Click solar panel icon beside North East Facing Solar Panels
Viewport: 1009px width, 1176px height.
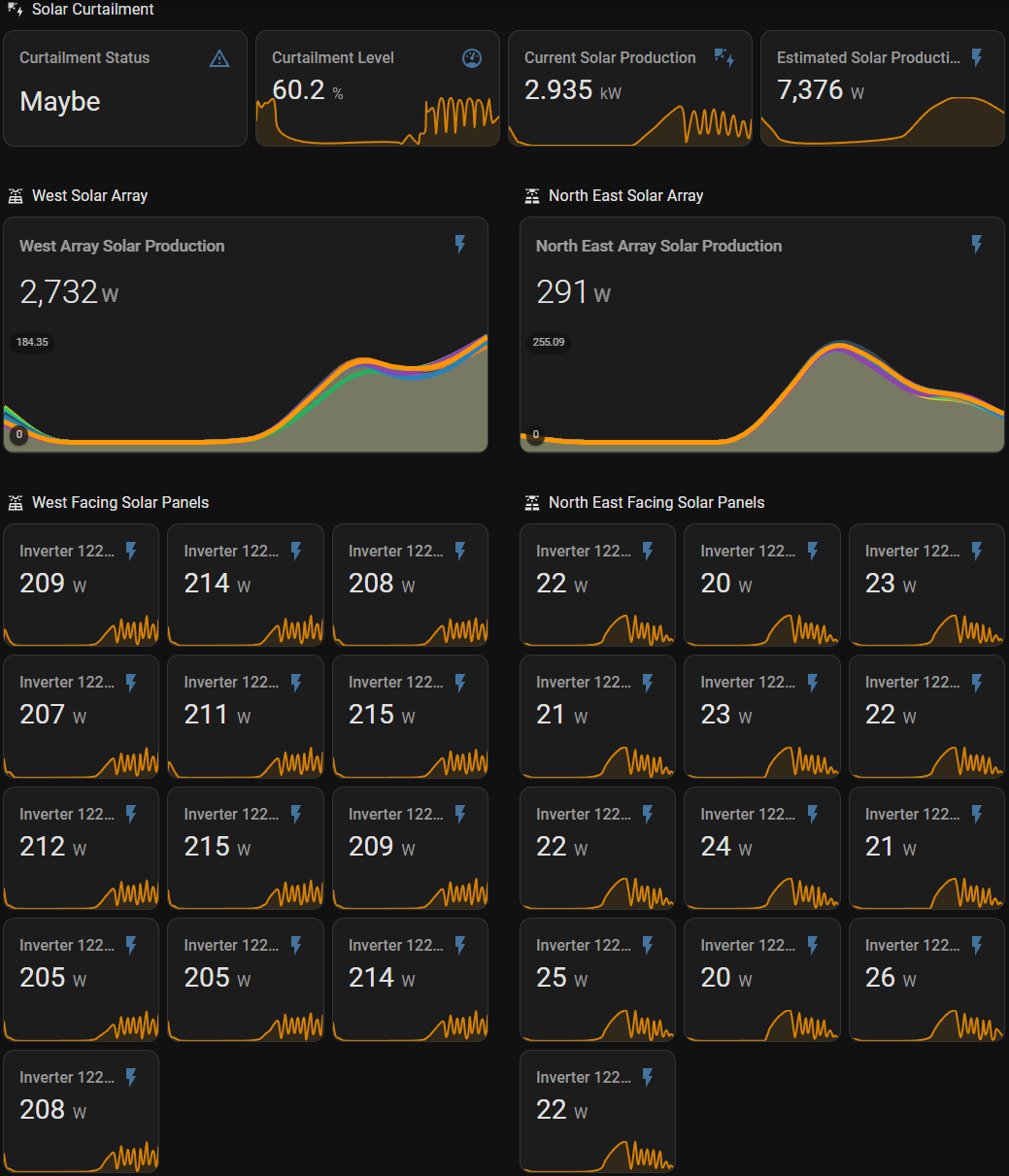click(x=532, y=503)
